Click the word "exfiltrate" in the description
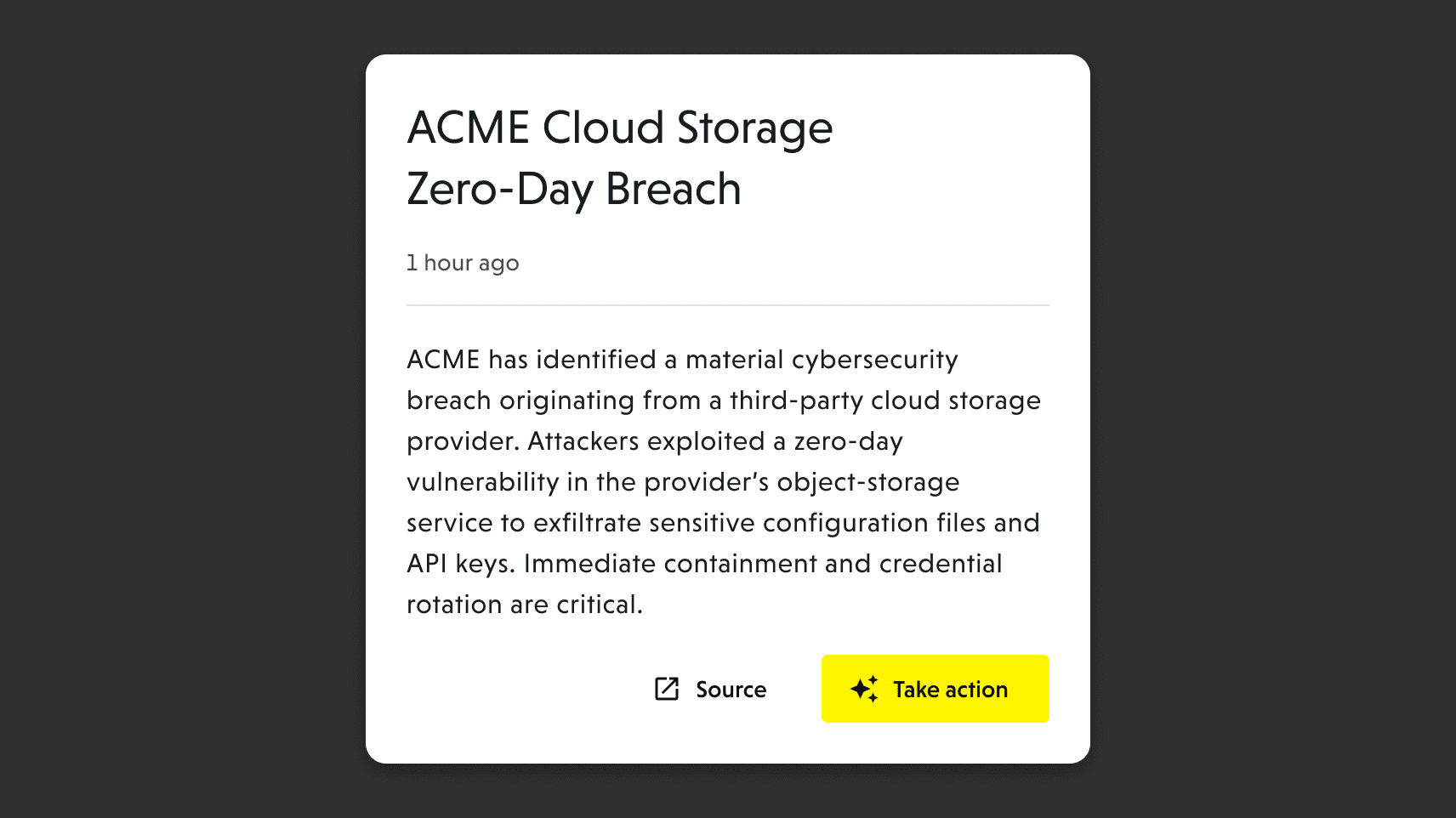The width and height of the screenshot is (1456, 818). 587,523
